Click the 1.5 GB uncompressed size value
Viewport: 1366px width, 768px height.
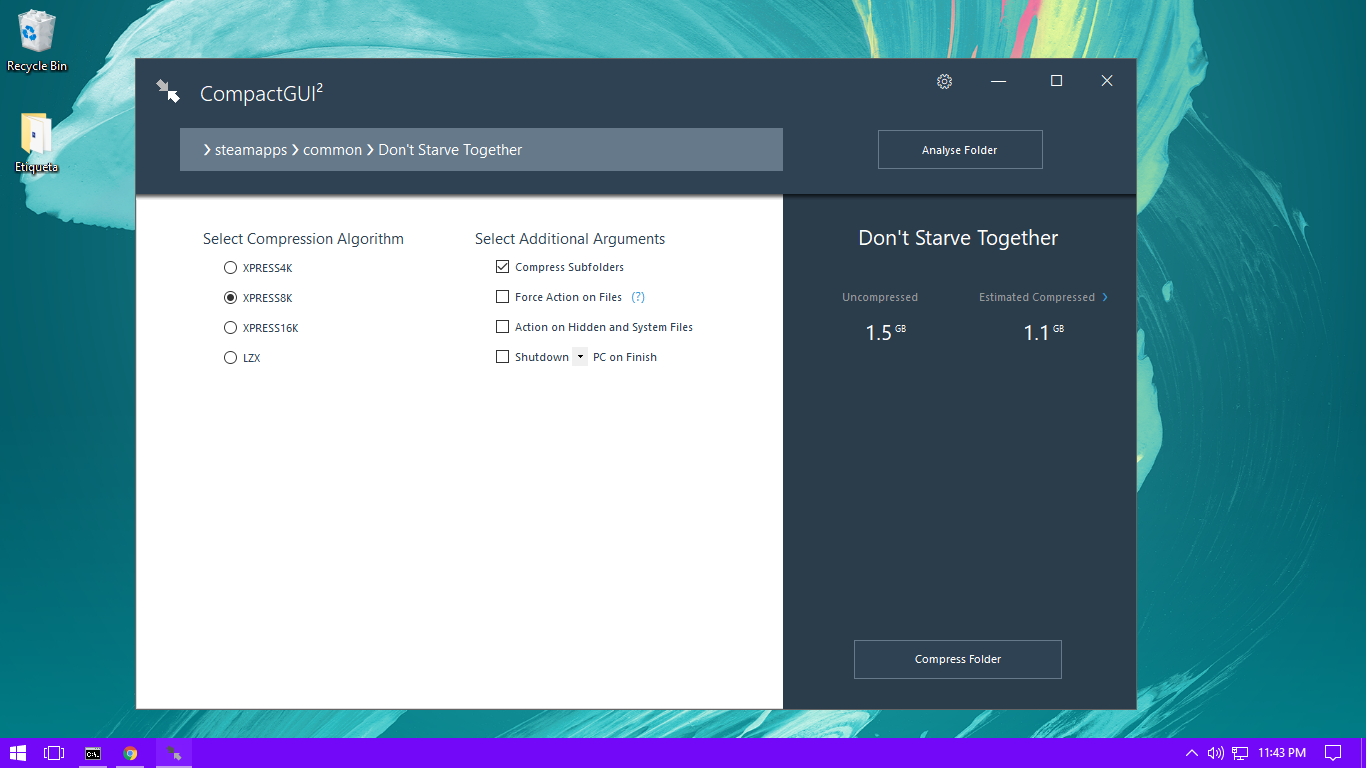886,332
